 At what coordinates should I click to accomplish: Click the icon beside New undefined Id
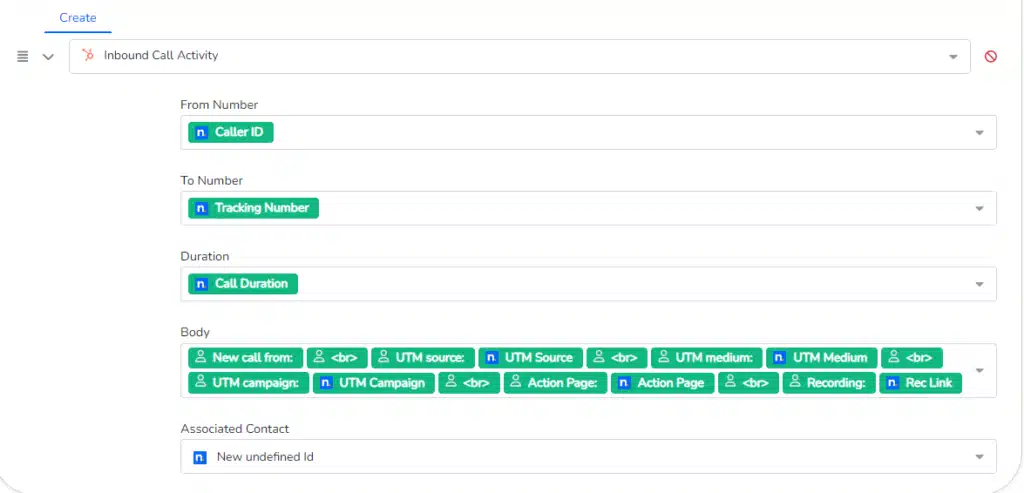coord(200,457)
